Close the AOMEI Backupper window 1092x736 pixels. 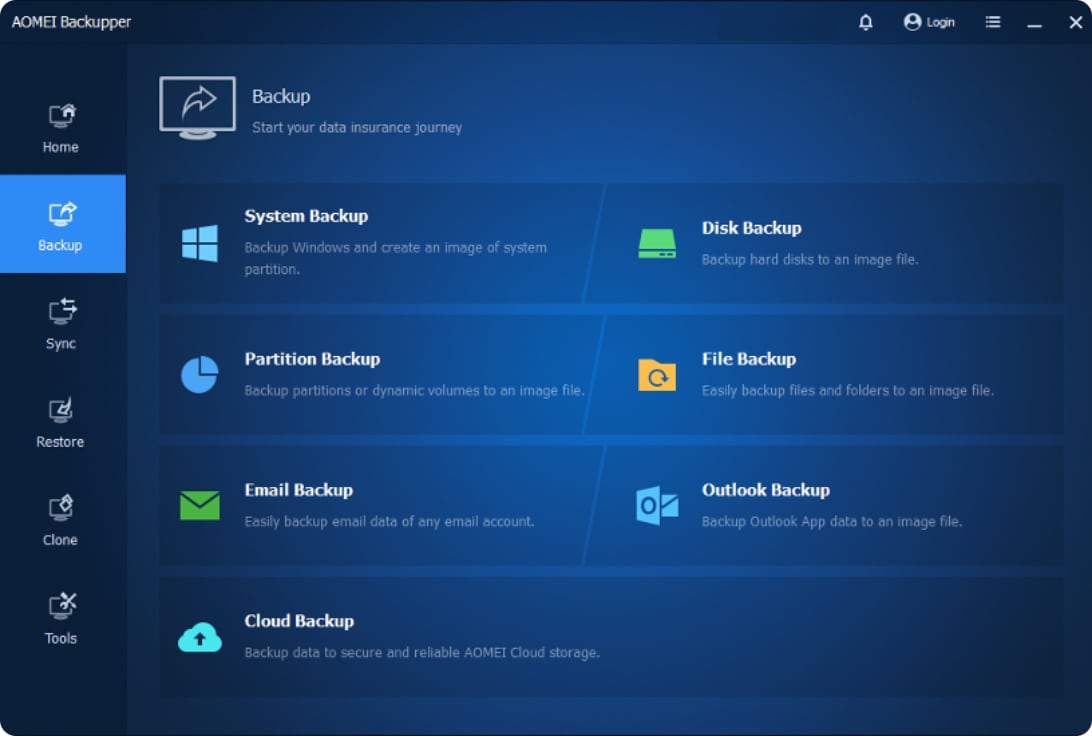click(1075, 22)
